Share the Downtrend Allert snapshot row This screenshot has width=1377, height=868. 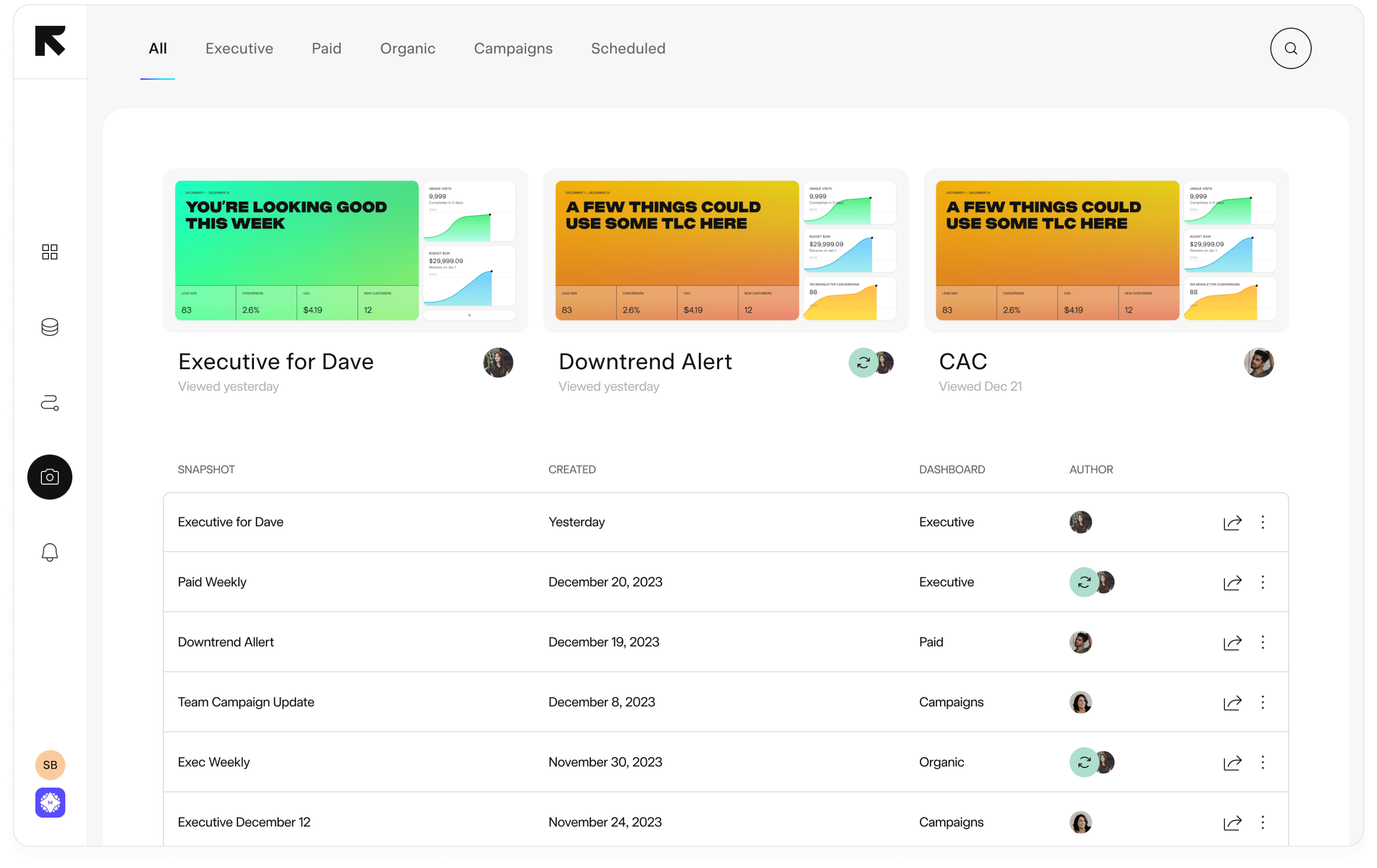(1232, 643)
